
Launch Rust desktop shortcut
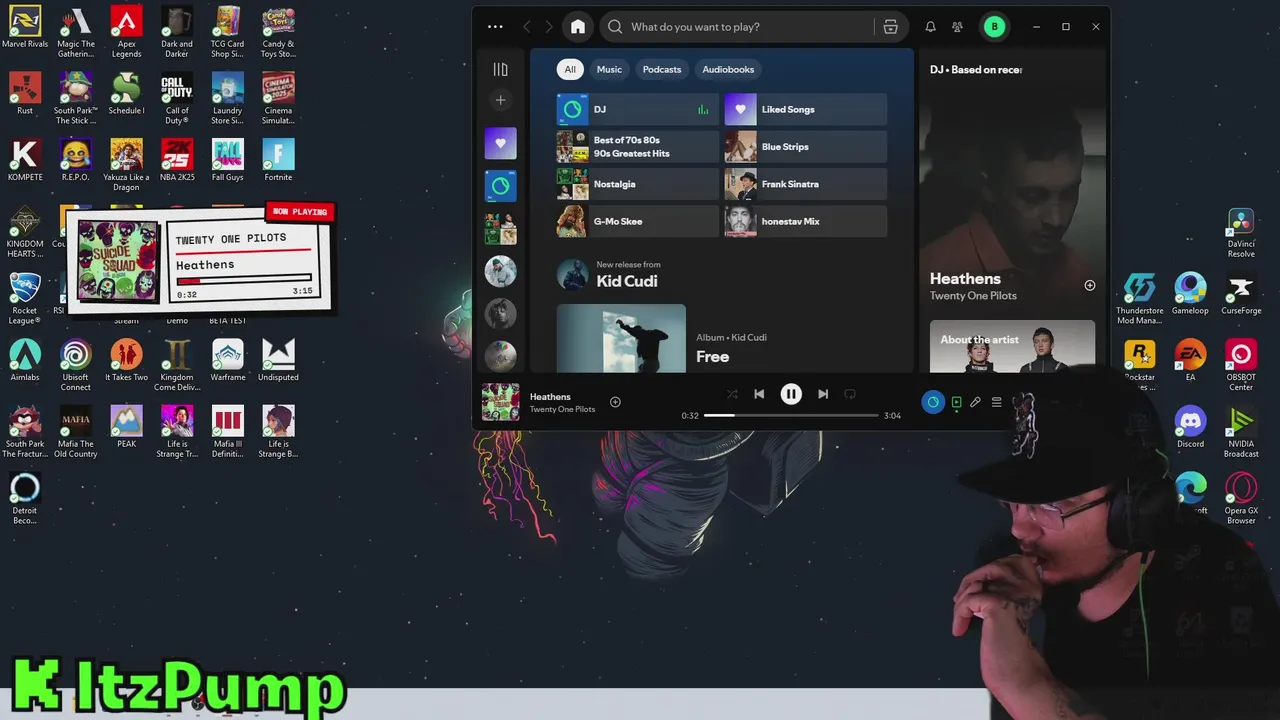[x=25, y=93]
